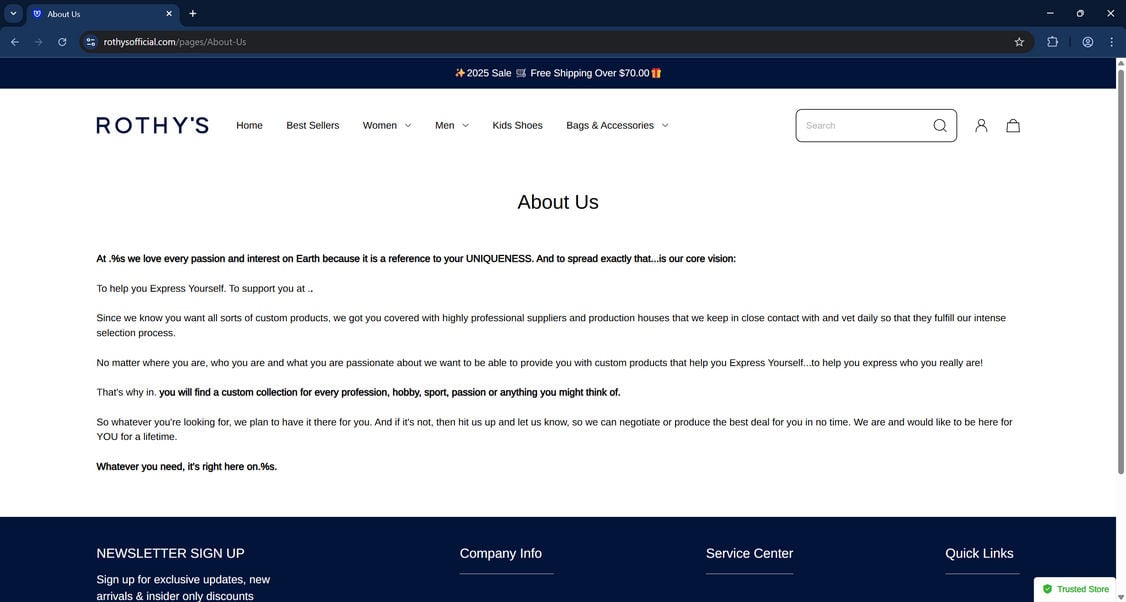Open the browser extensions puzzle icon

(x=1049, y=40)
